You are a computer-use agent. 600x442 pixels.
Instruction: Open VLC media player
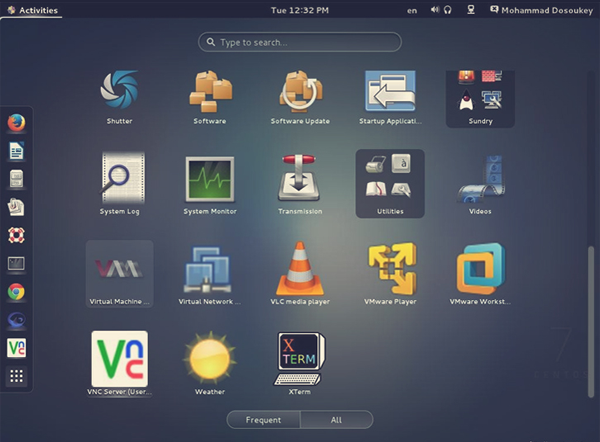[299, 268]
